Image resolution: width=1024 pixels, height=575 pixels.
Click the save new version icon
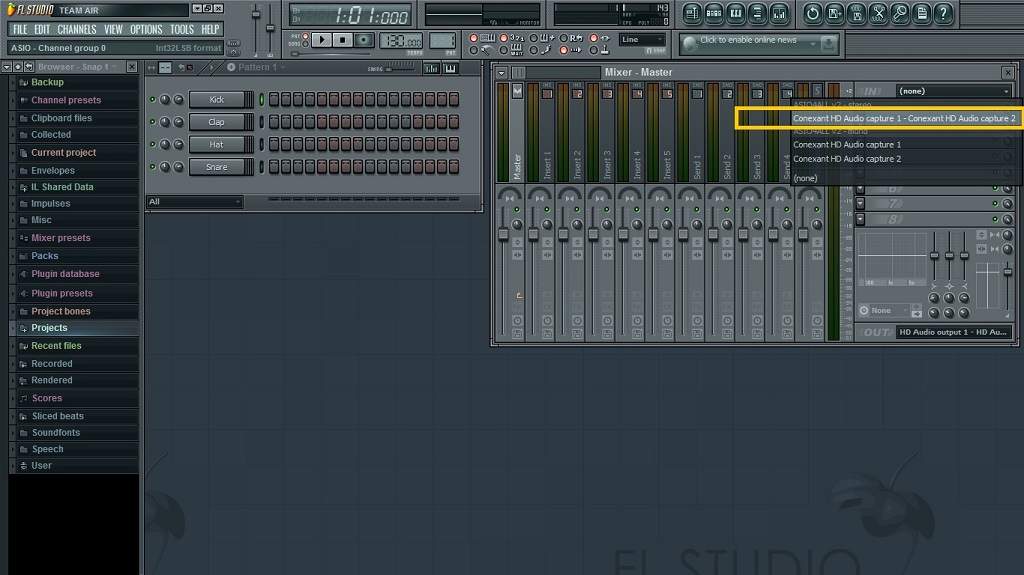pyautogui.click(x=835, y=13)
